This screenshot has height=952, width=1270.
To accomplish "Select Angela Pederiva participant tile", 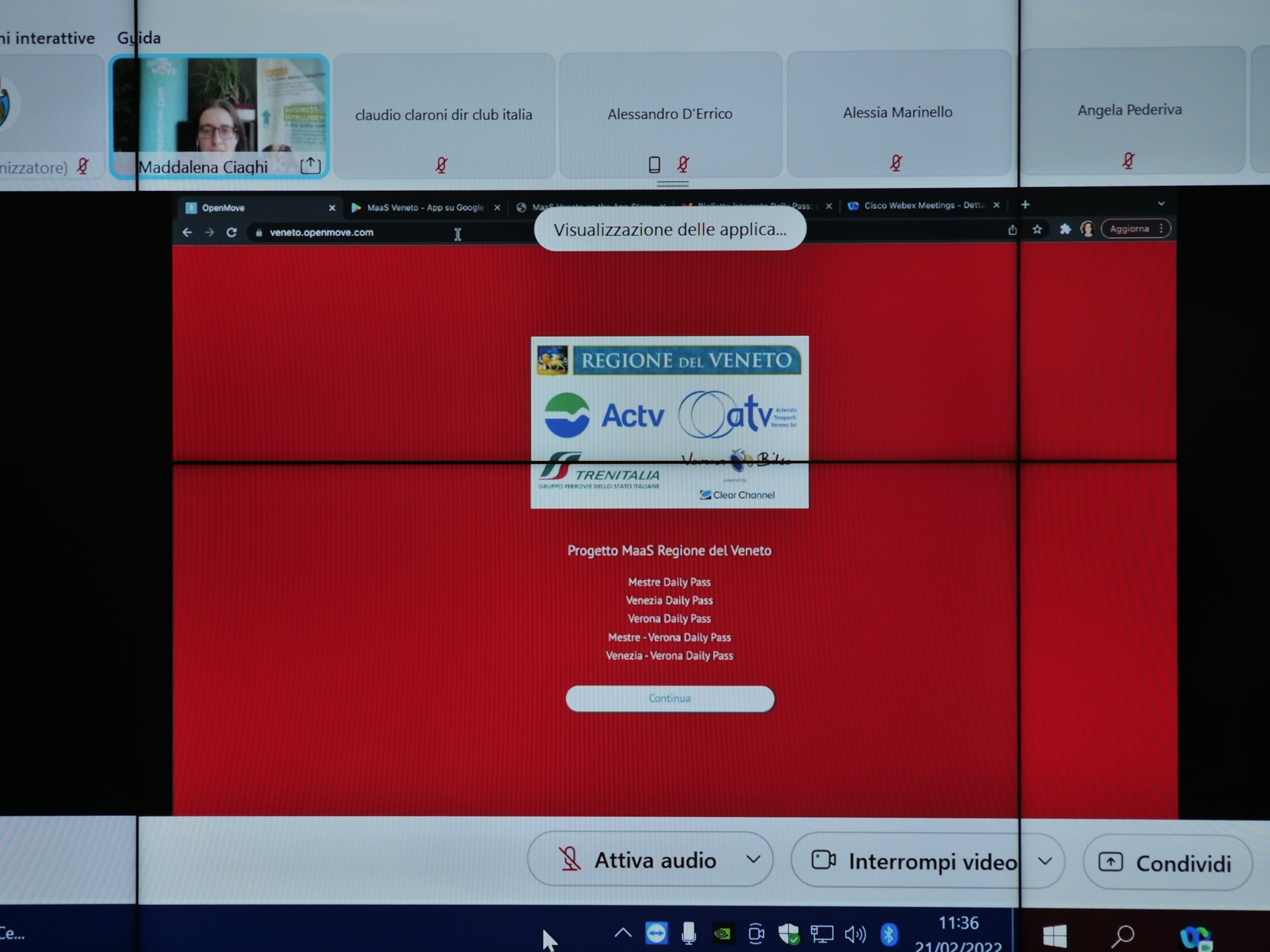I will pos(1131,110).
